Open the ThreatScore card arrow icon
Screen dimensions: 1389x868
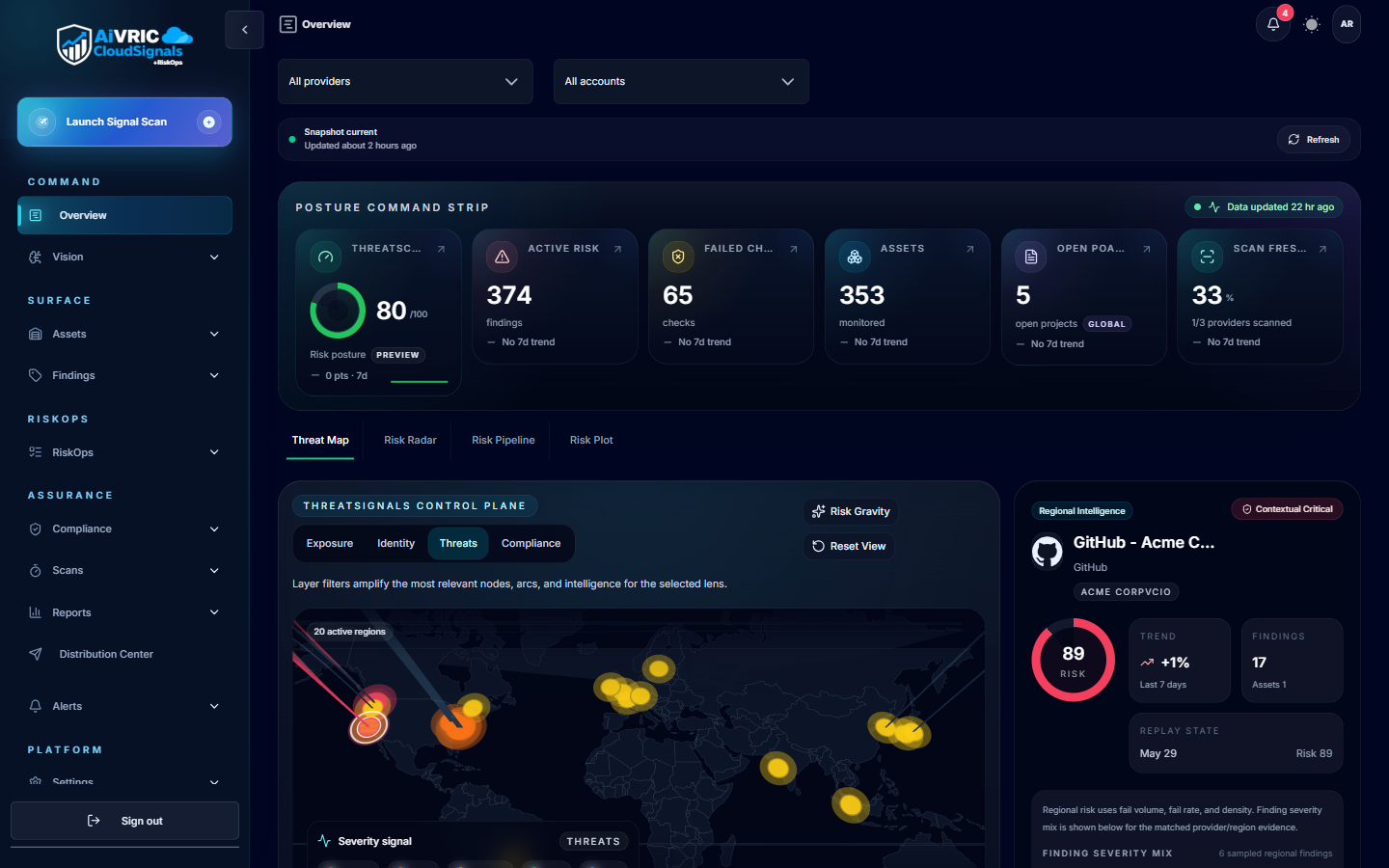441,249
